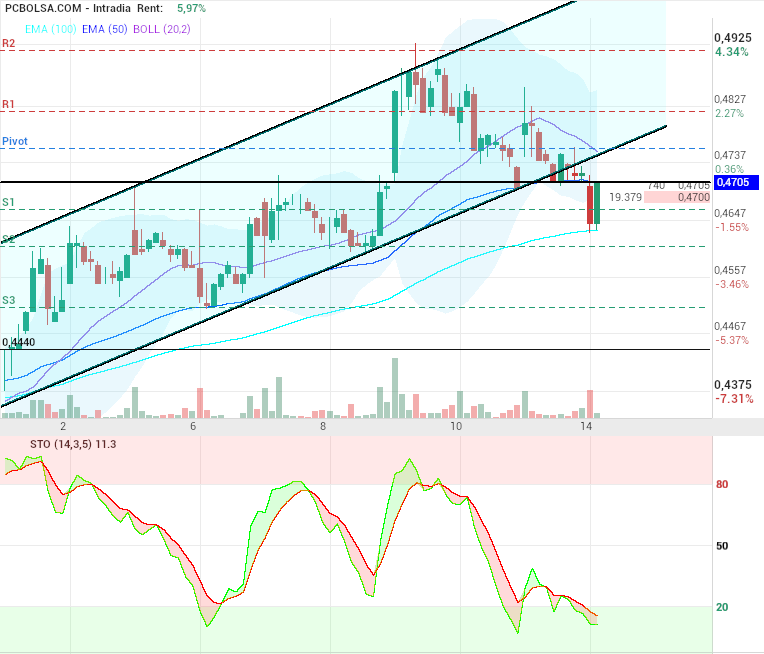Click the PCBOLSA.COM title text

[45, 8]
